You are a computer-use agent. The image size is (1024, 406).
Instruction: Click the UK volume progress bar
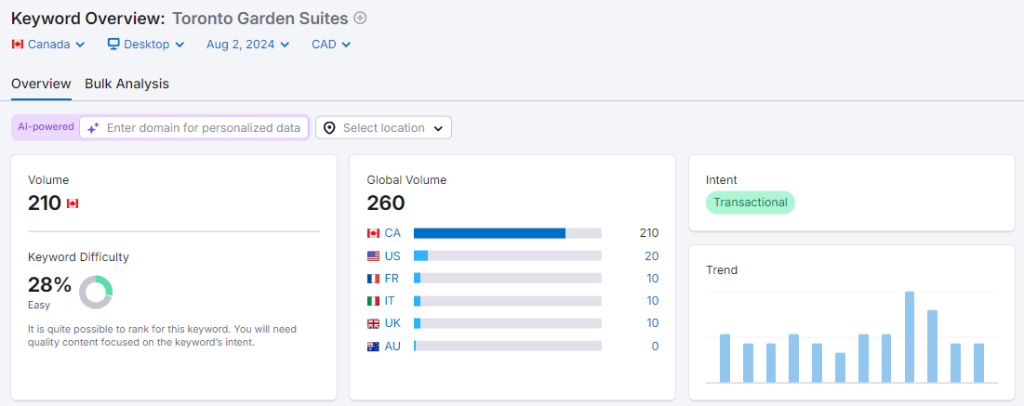[507, 323]
